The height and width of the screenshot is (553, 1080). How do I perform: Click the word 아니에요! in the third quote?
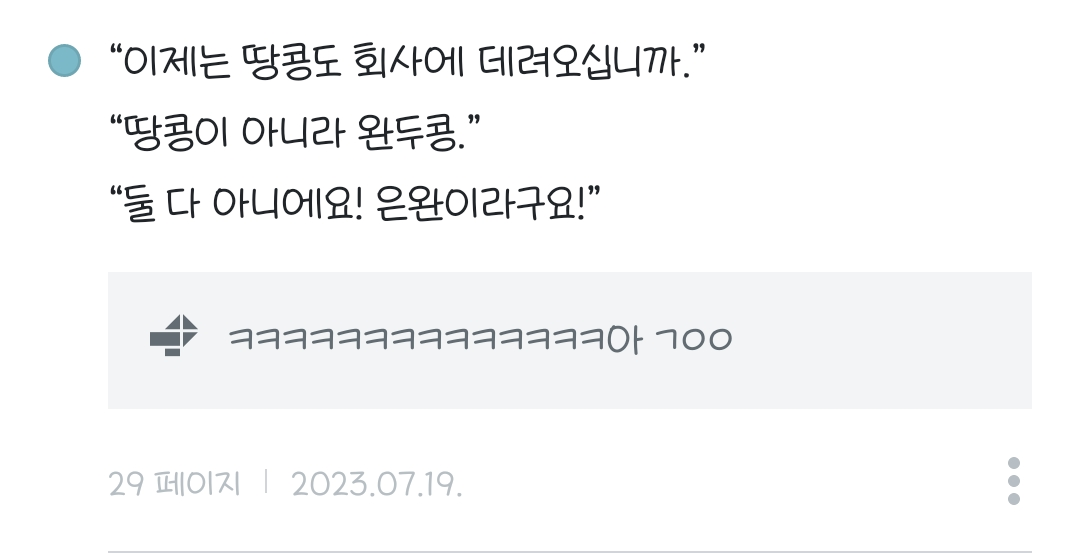click(287, 204)
